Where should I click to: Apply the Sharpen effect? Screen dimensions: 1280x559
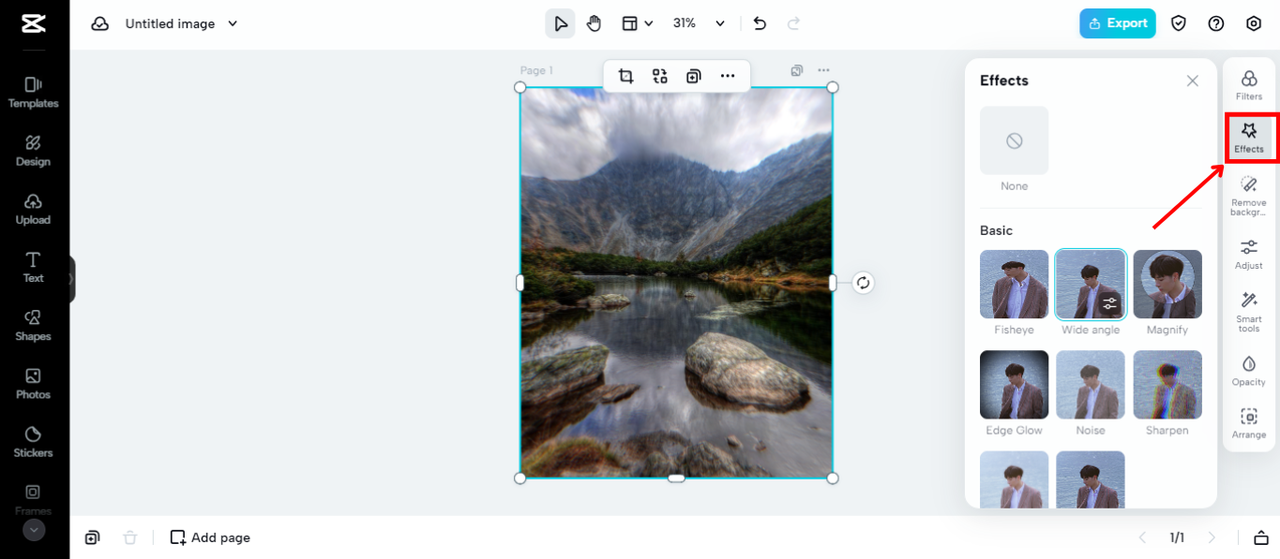click(x=1167, y=384)
